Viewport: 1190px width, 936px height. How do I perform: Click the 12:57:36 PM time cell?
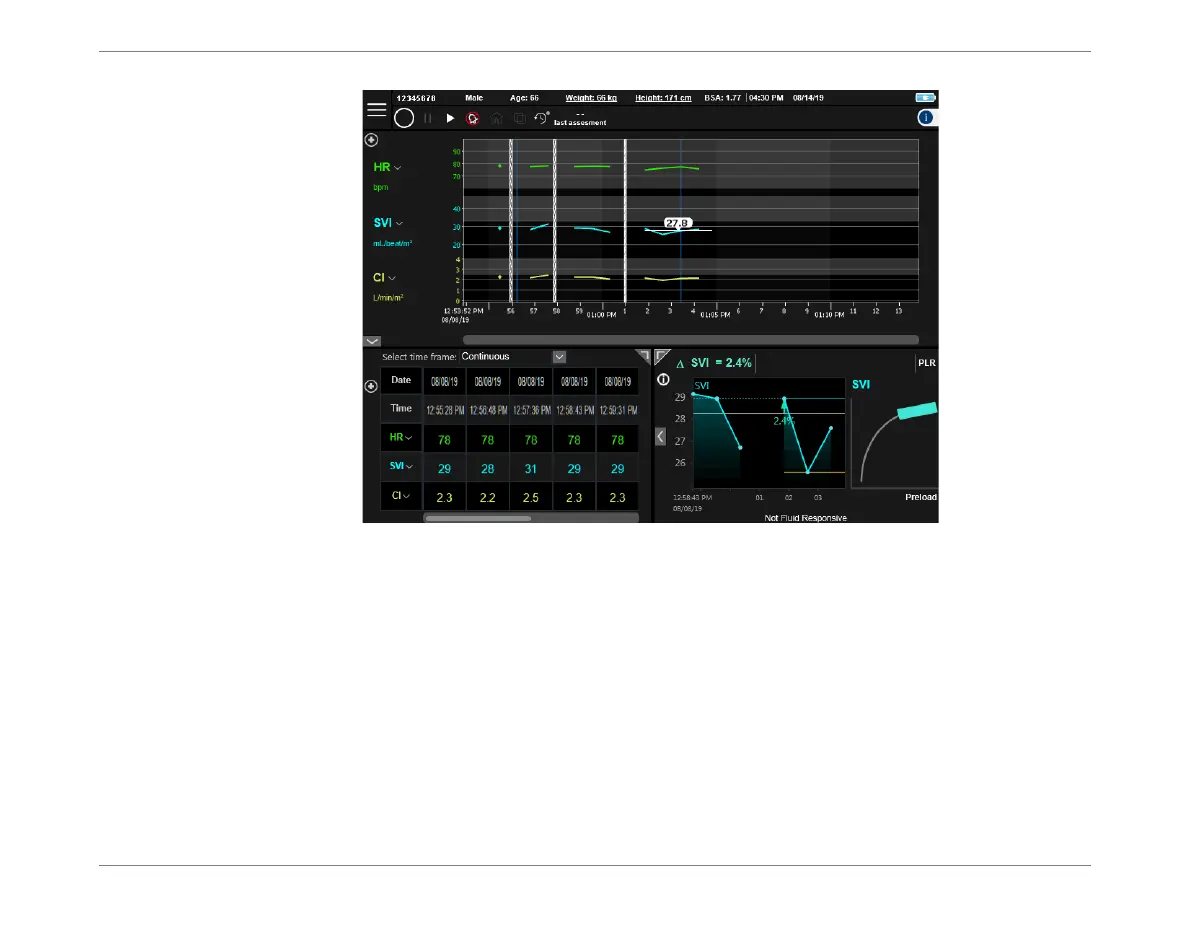pyautogui.click(x=531, y=411)
